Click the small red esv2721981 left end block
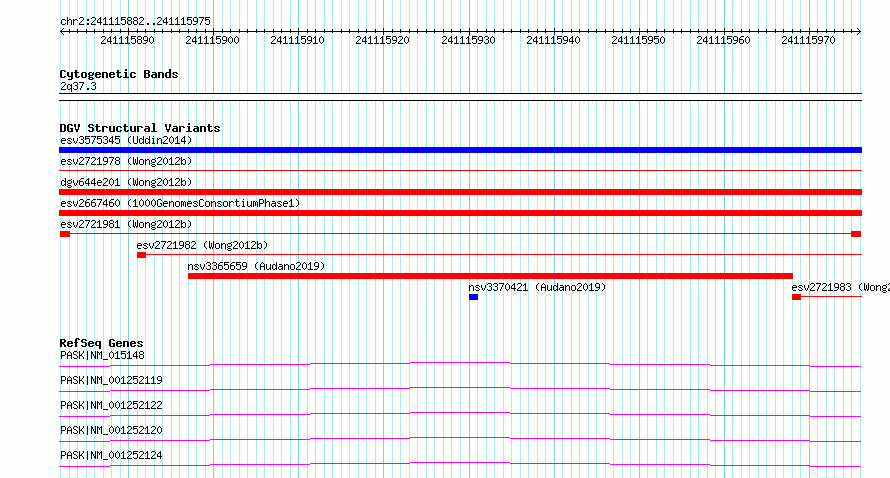Viewport: 890px width, 478px height. click(x=65, y=234)
